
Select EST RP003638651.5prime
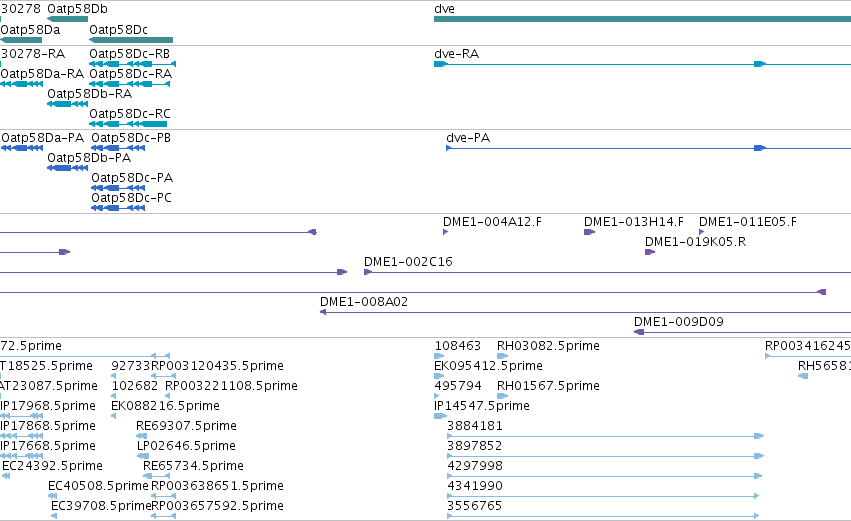tap(217, 487)
